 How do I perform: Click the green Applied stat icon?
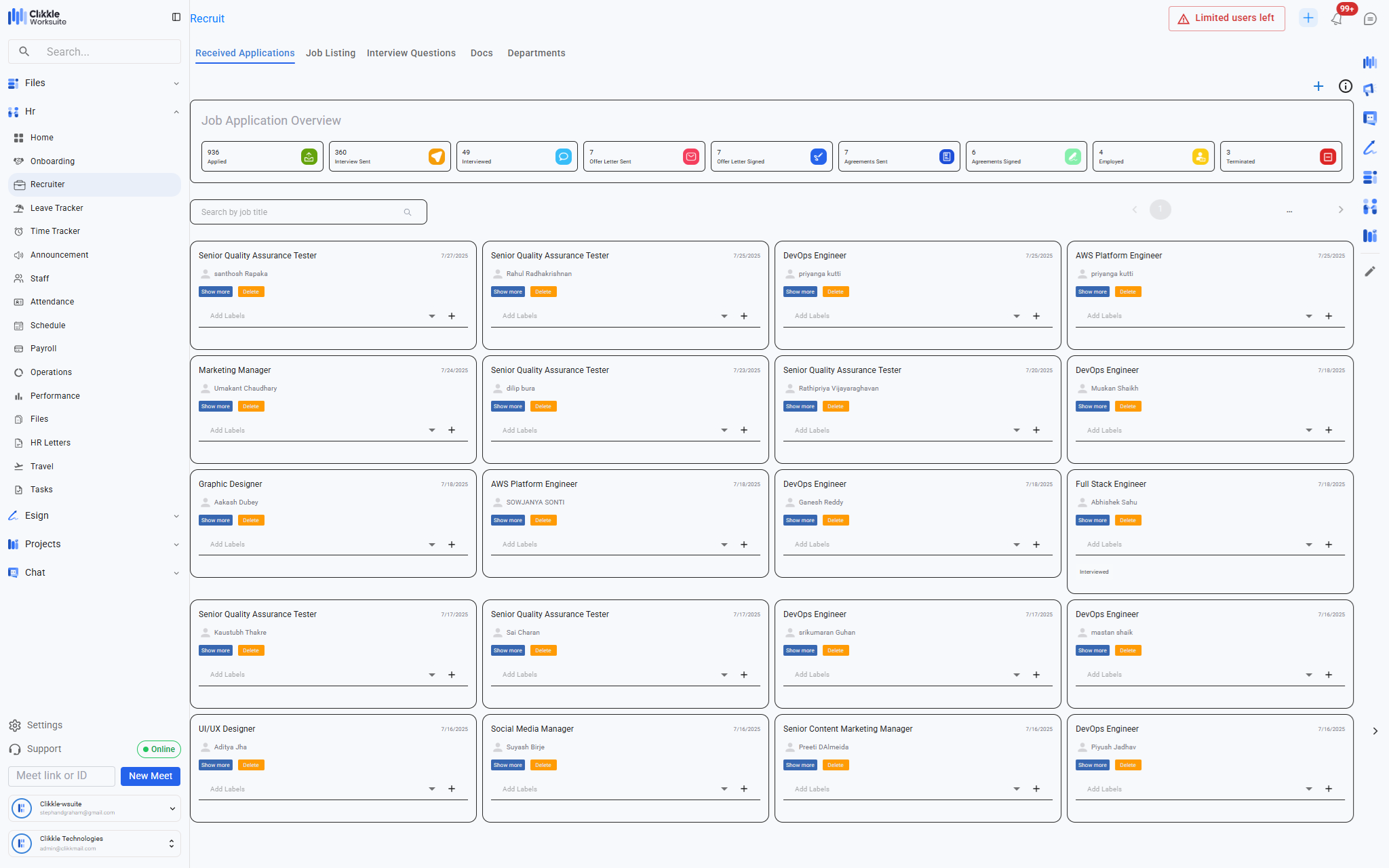tap(309, 157)
